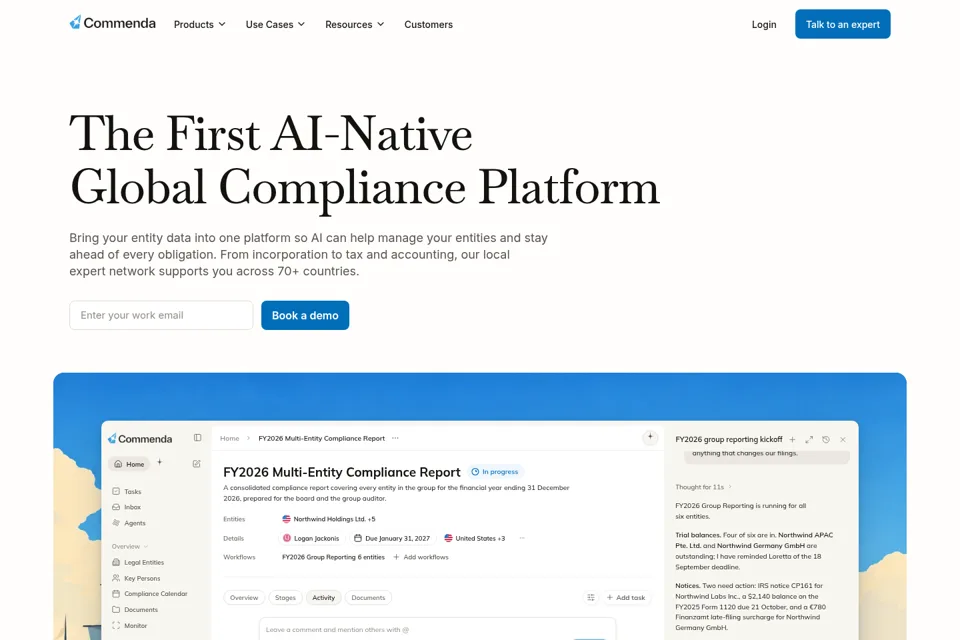Click the In progress status badge text
960x640 pixels.
pos(500,472)
